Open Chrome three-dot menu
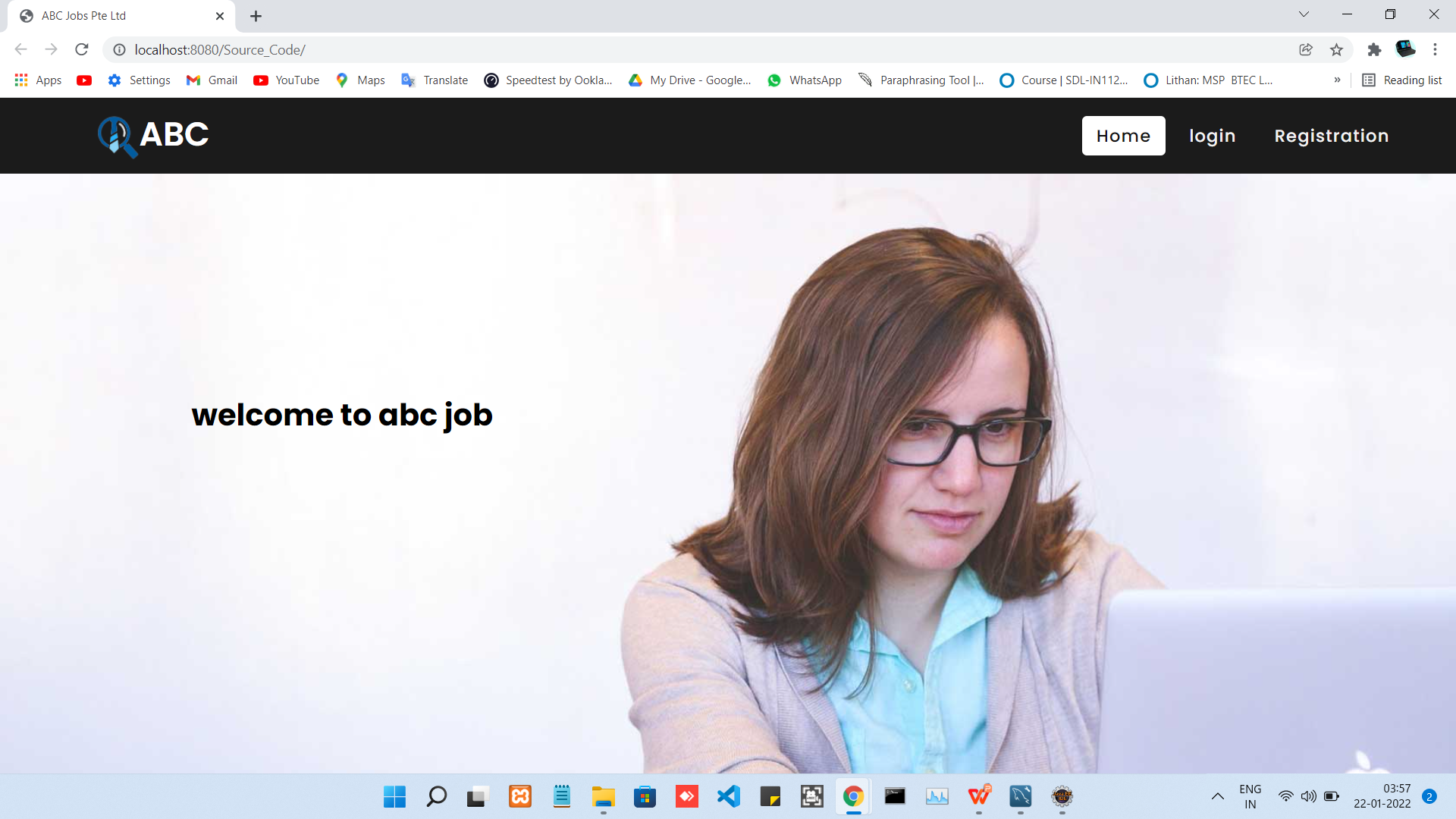The height and width of the screenshot is (819, 1456). 1435,49
